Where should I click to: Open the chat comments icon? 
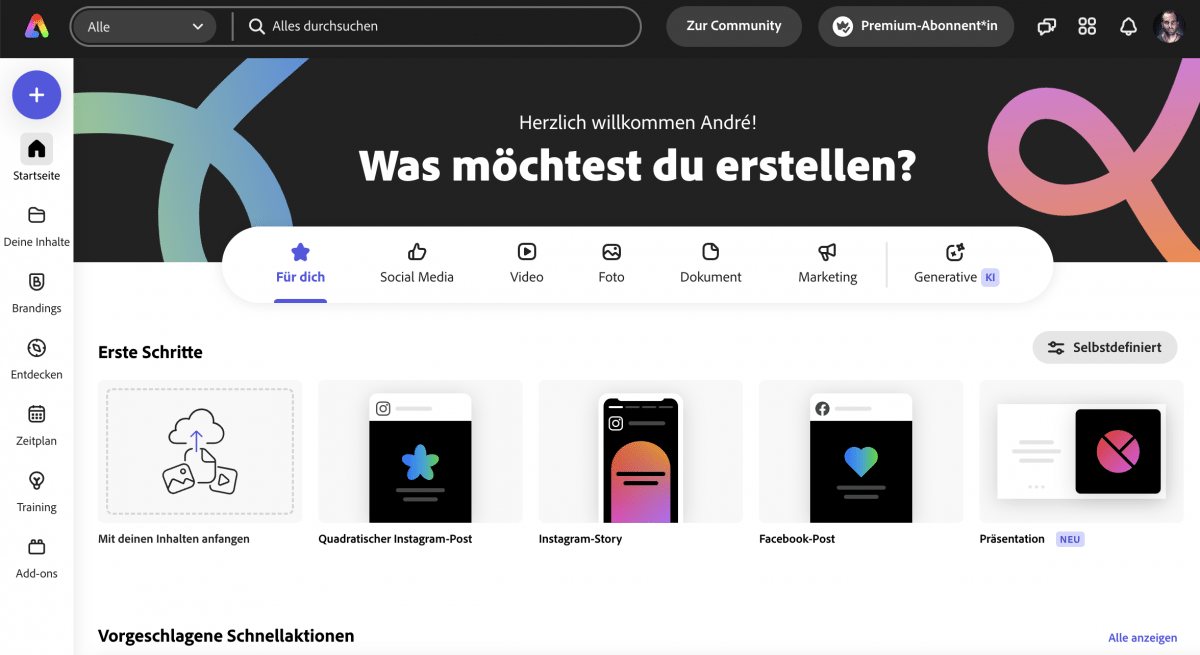point(1046,27)
